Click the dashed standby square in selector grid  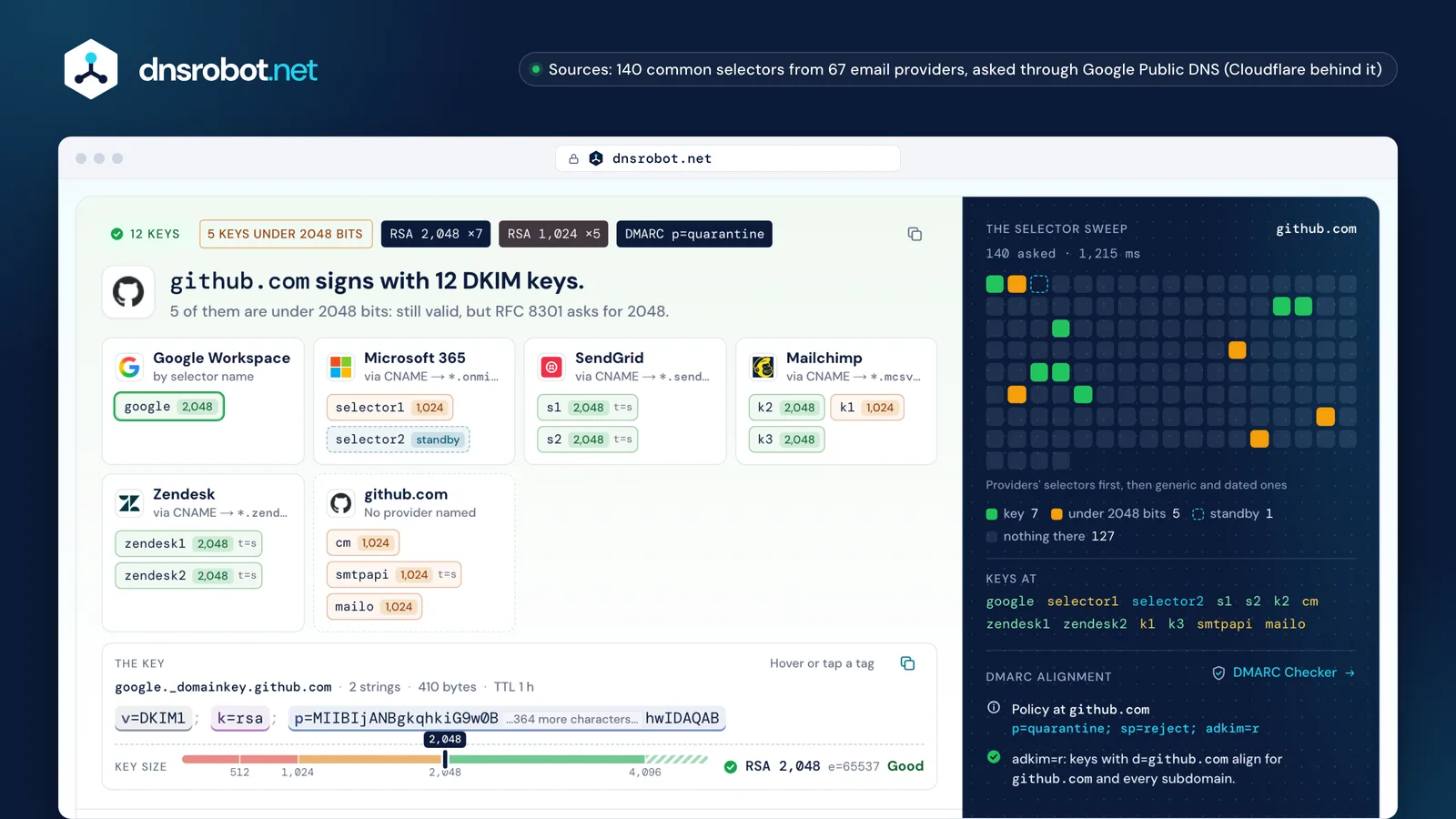click(x=1039, y=284)
